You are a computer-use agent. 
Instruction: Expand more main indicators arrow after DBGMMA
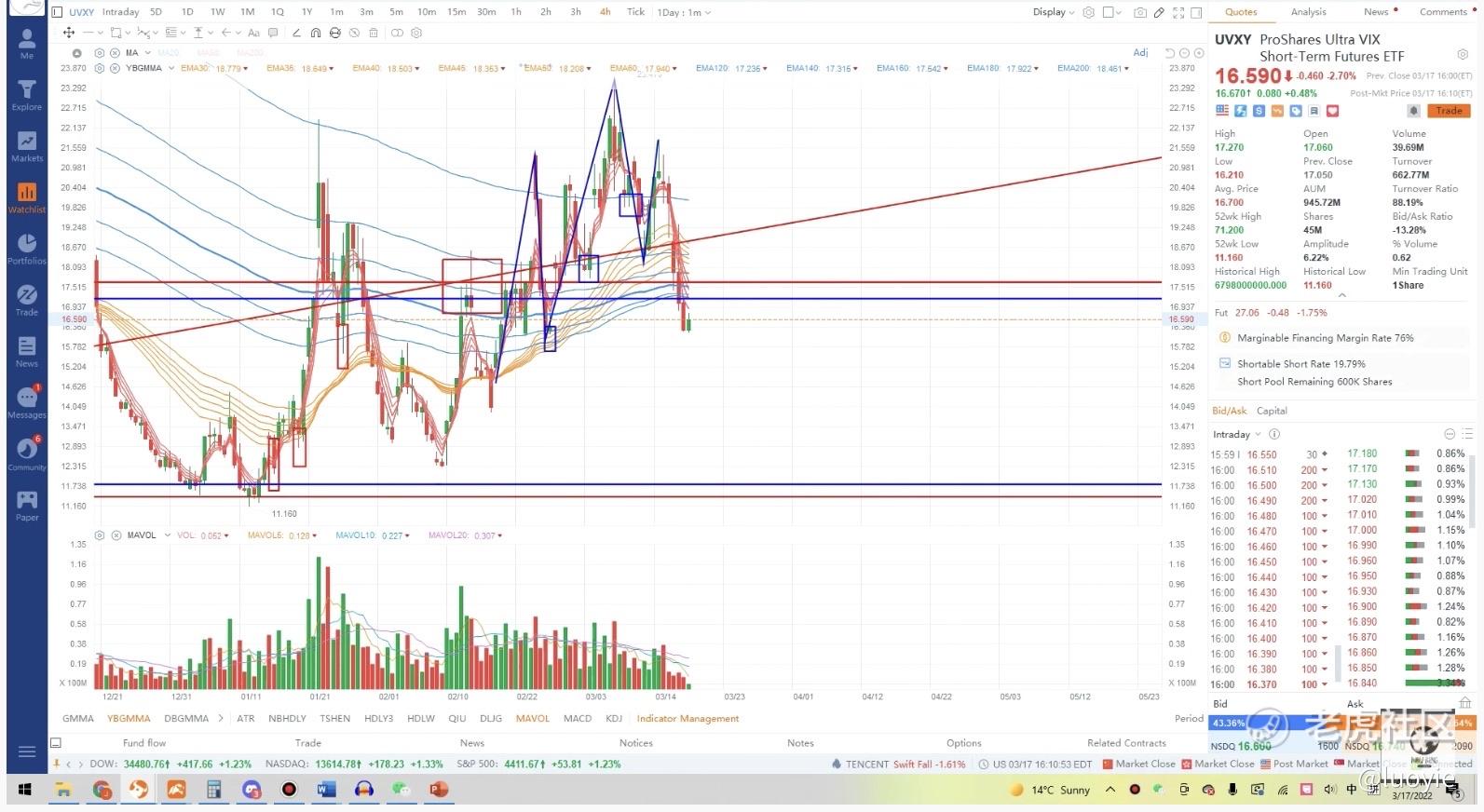click(221, 718)
